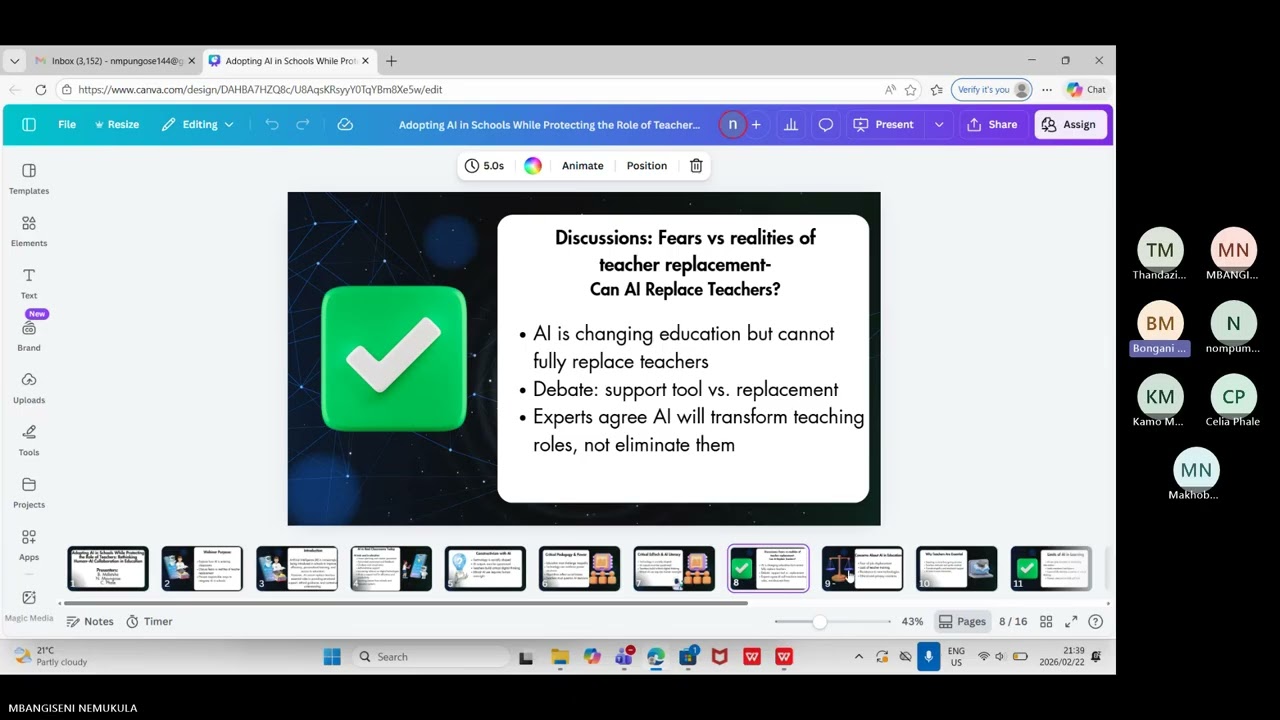Select page 1 thumbnail
1280x720 pixels.
click(108, 568)
